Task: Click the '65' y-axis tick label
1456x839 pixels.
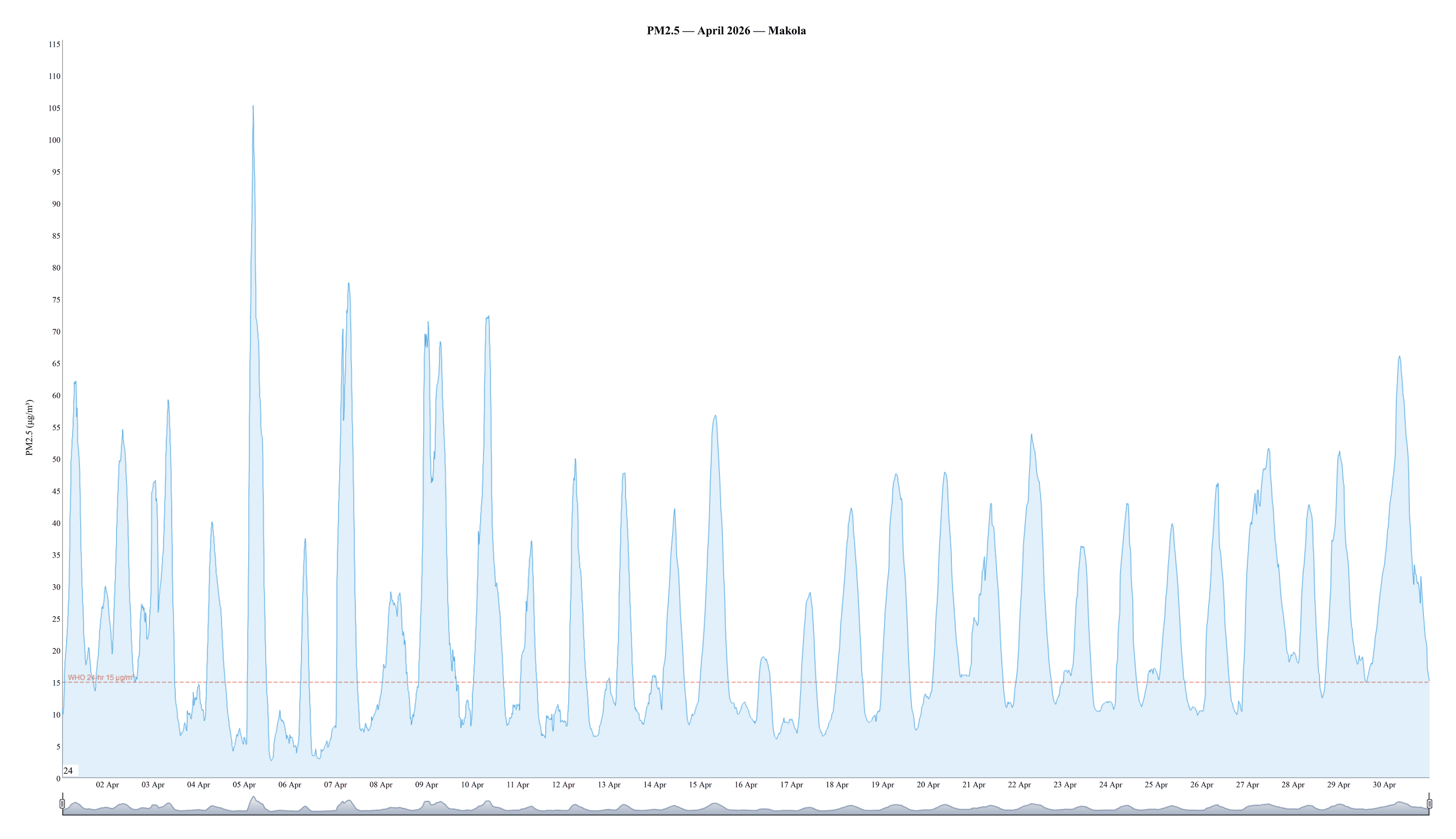Action: [56, 364]
